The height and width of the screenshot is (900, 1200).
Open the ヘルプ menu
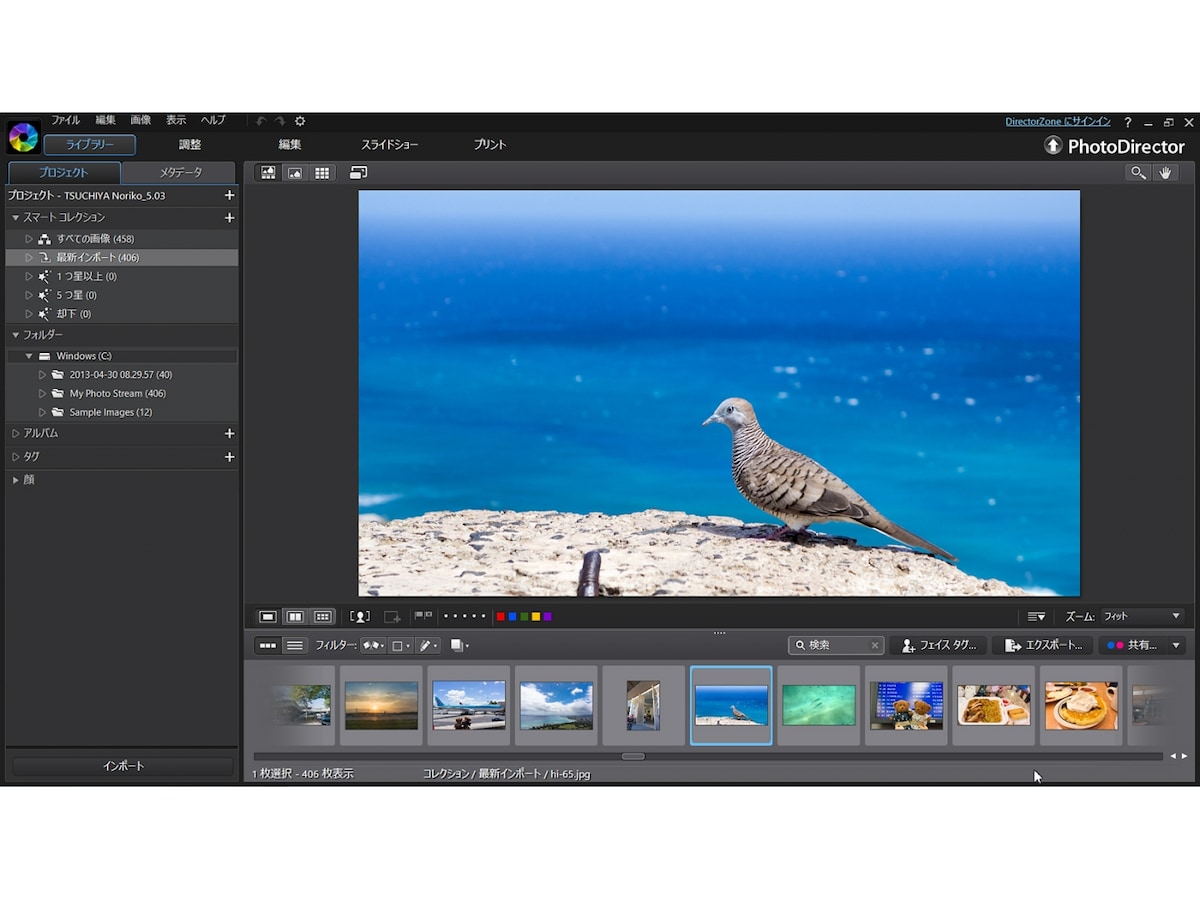click(213, 120)
